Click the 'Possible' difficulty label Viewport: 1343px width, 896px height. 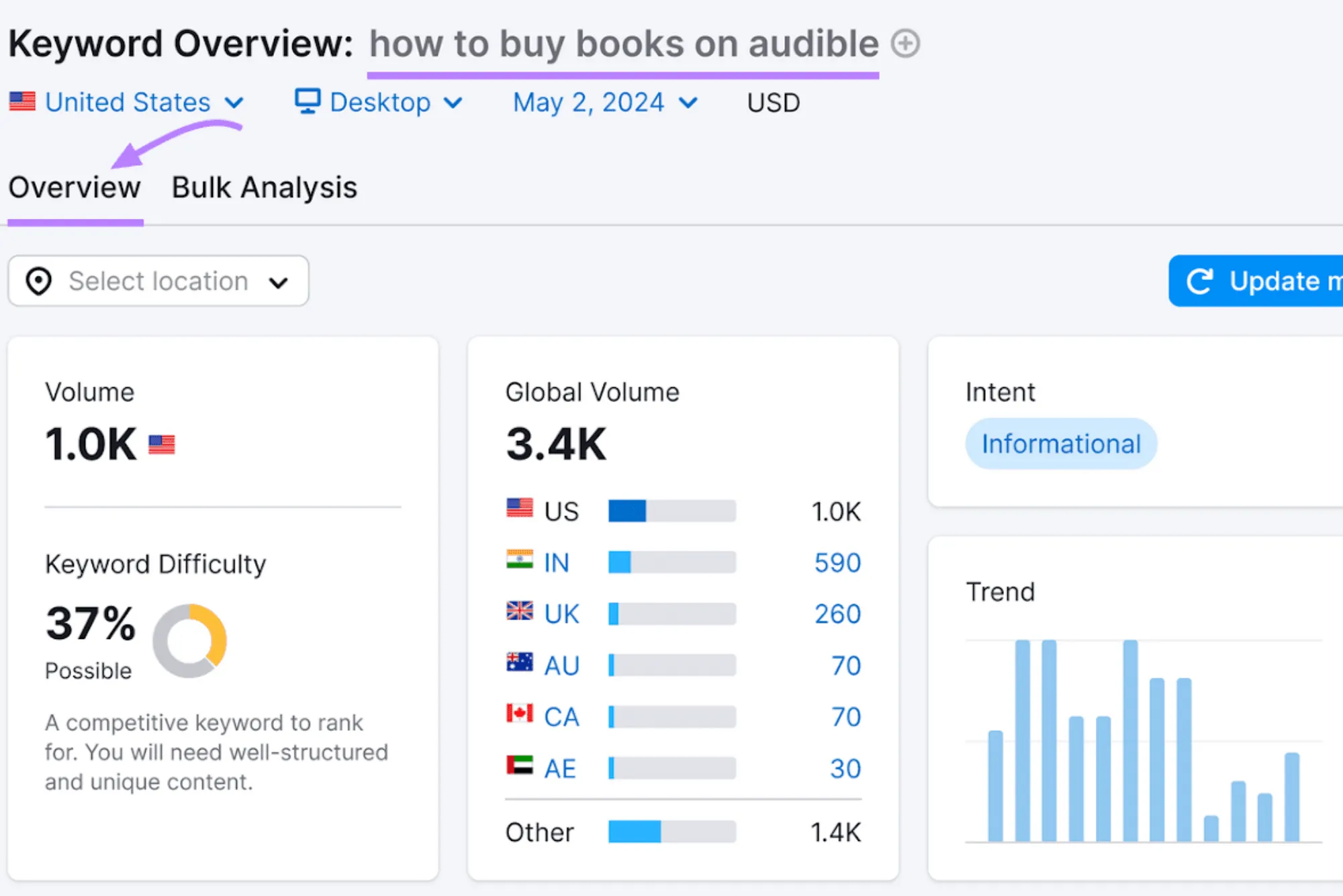(x=88, y=670)
